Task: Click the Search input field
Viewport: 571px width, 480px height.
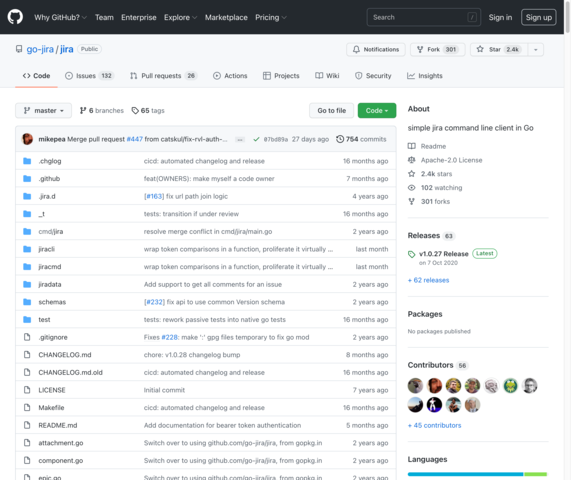Action: (424, 17)
